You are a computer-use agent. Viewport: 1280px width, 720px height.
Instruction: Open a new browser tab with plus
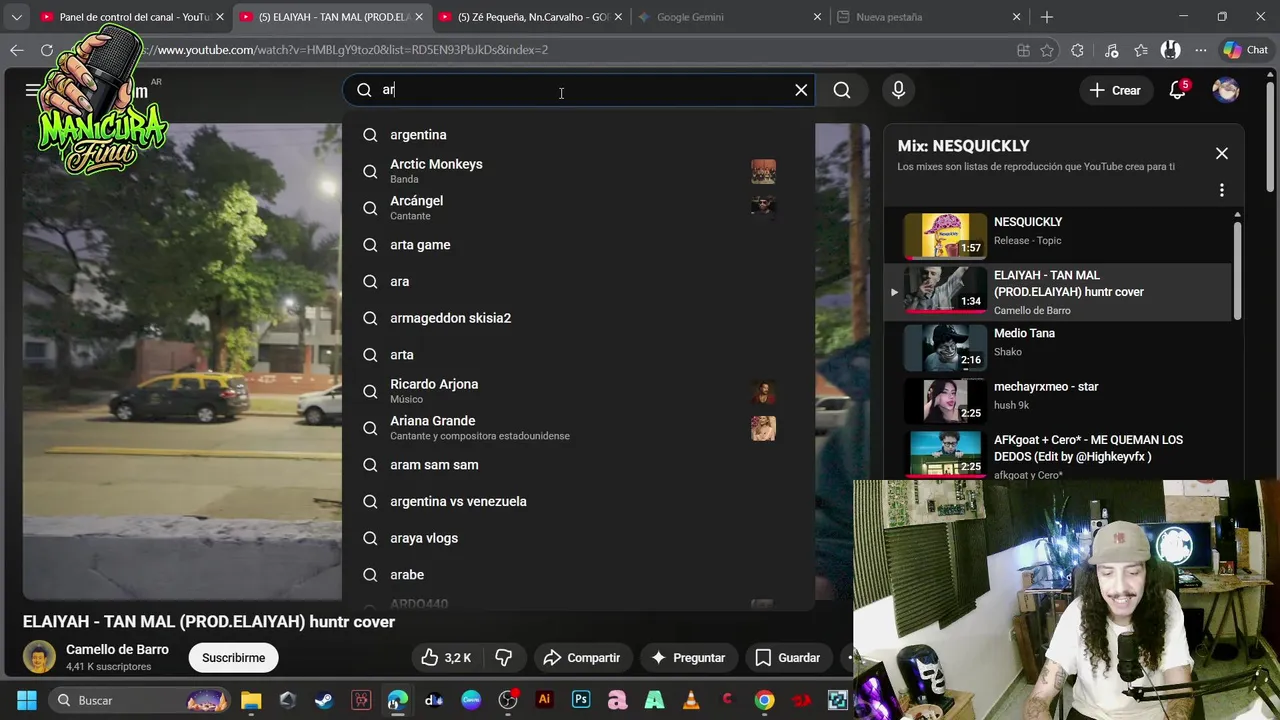click(x=1047, y=17)
